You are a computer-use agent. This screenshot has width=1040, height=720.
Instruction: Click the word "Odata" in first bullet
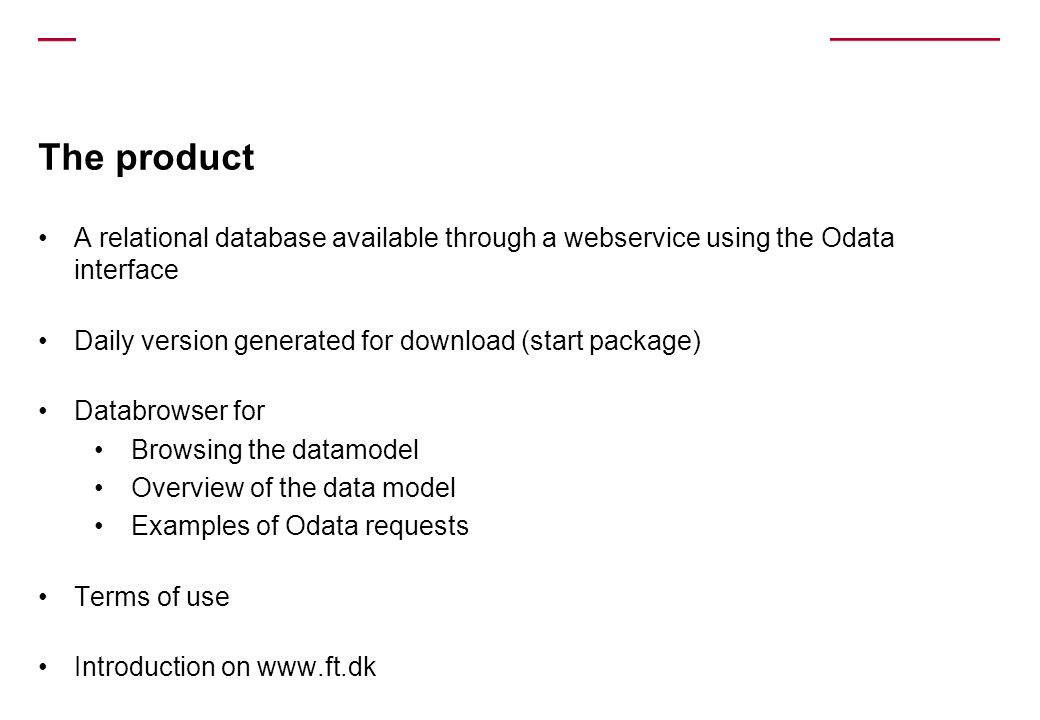(x=858, y=238)
